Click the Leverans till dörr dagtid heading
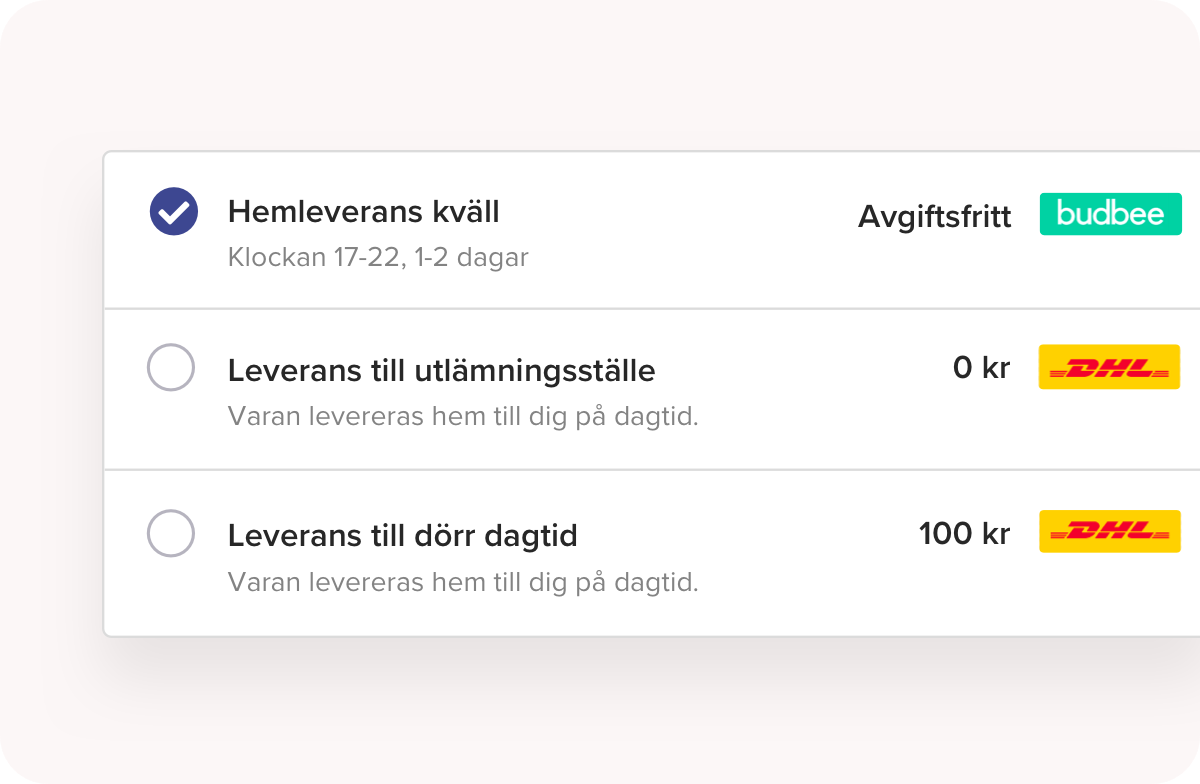The height and width of the screenshot is (784, 1200). [403, 535]
